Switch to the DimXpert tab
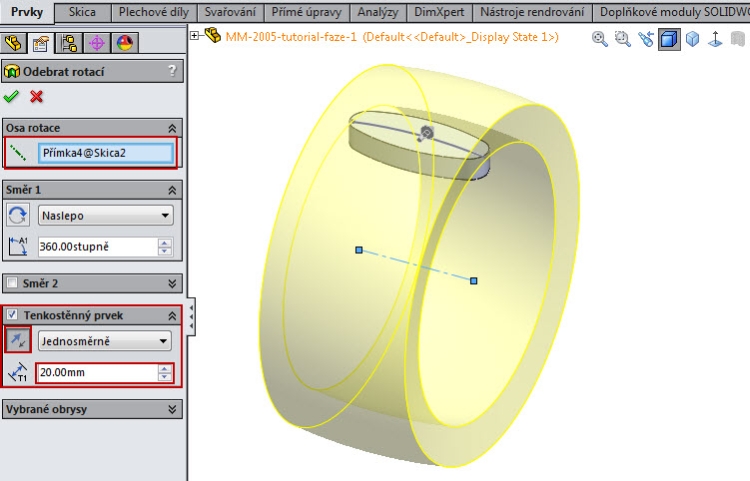750x481 pixels. (x=439, y=12)
